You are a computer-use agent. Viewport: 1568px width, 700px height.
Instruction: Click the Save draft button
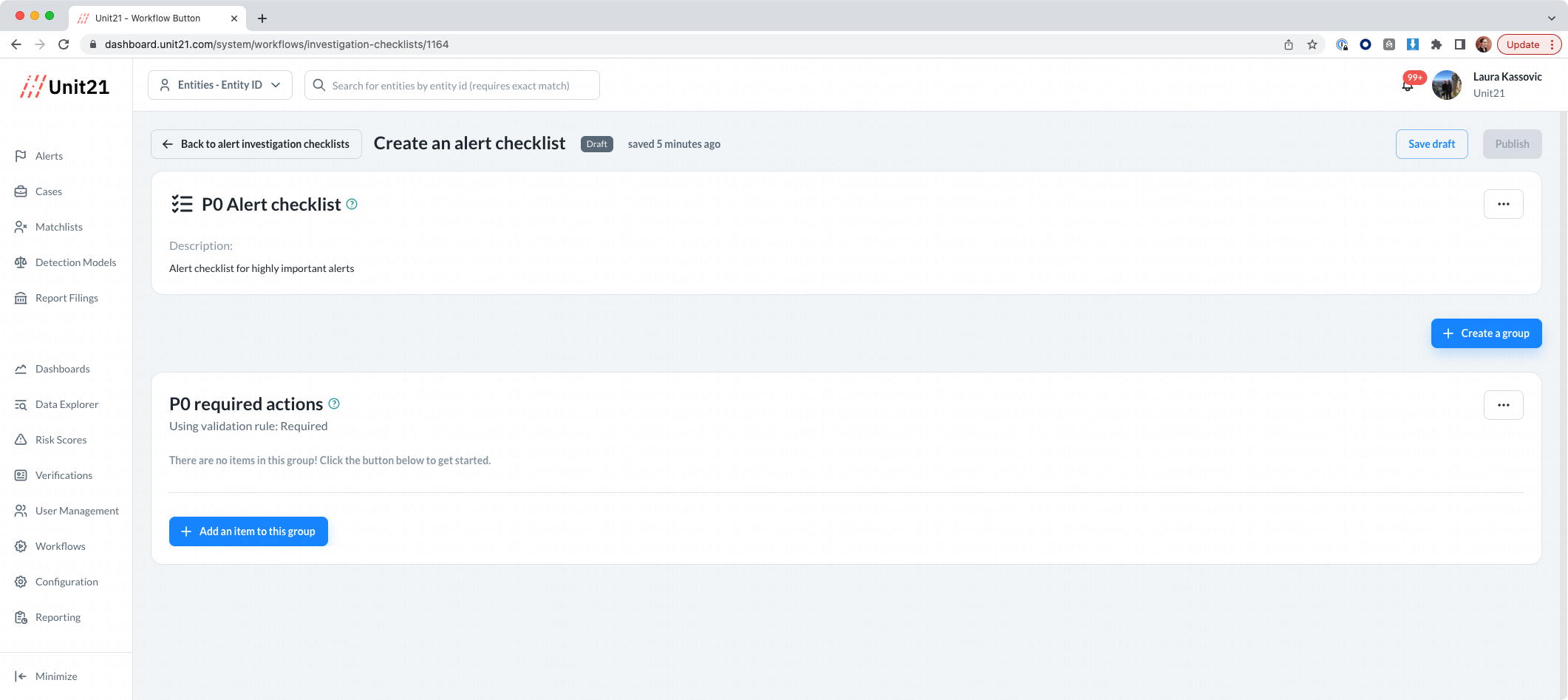[1431, 143]
